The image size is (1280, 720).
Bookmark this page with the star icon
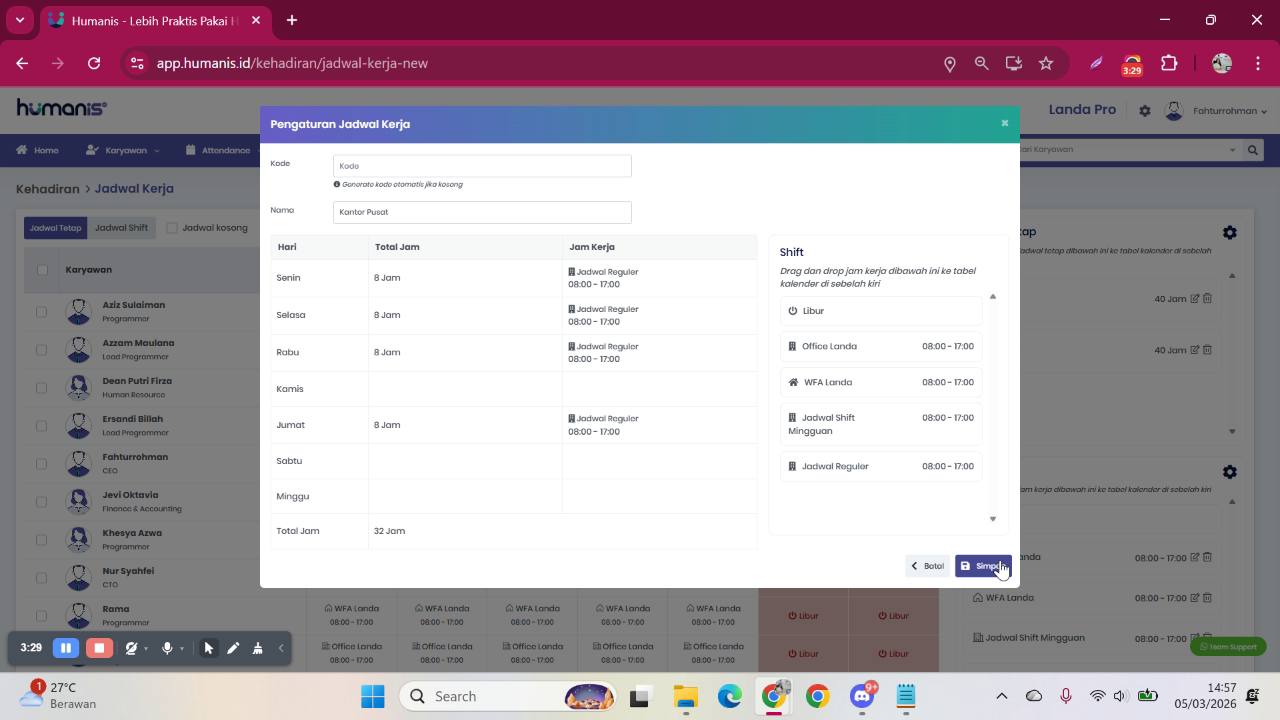pos(1046,63)
